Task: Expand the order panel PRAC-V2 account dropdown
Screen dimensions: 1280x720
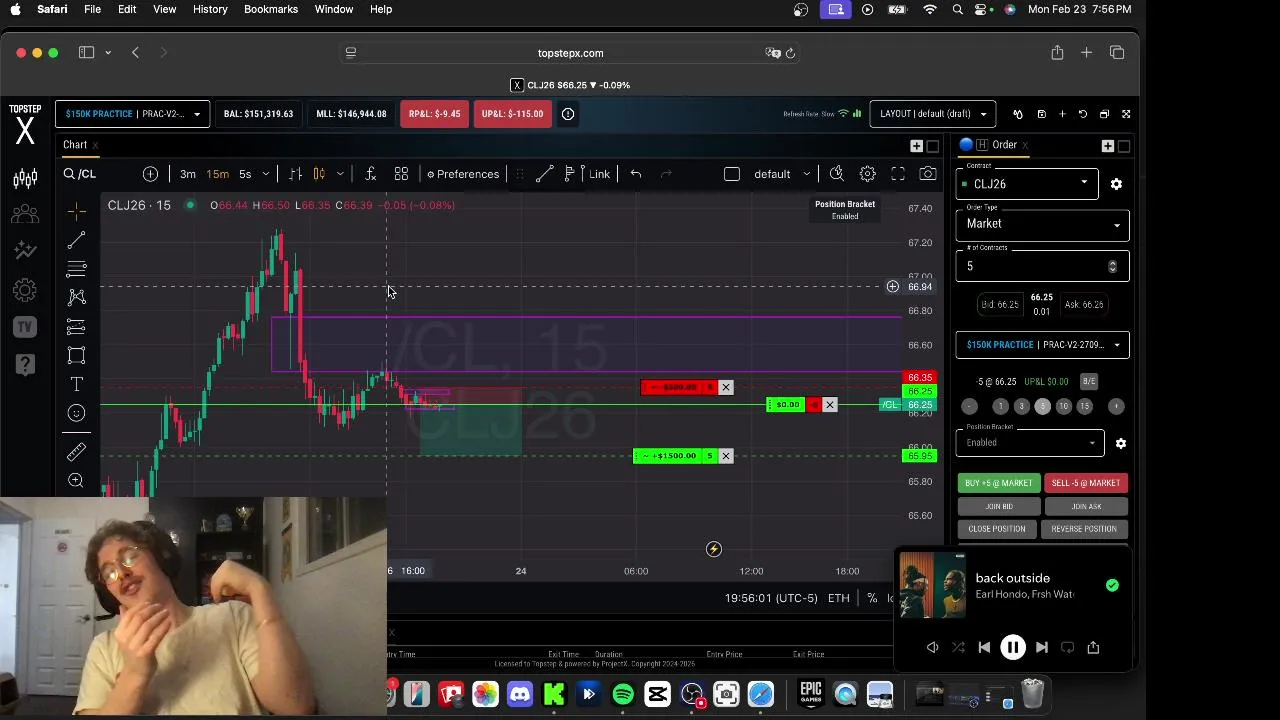Action: tap(1042, 345)
